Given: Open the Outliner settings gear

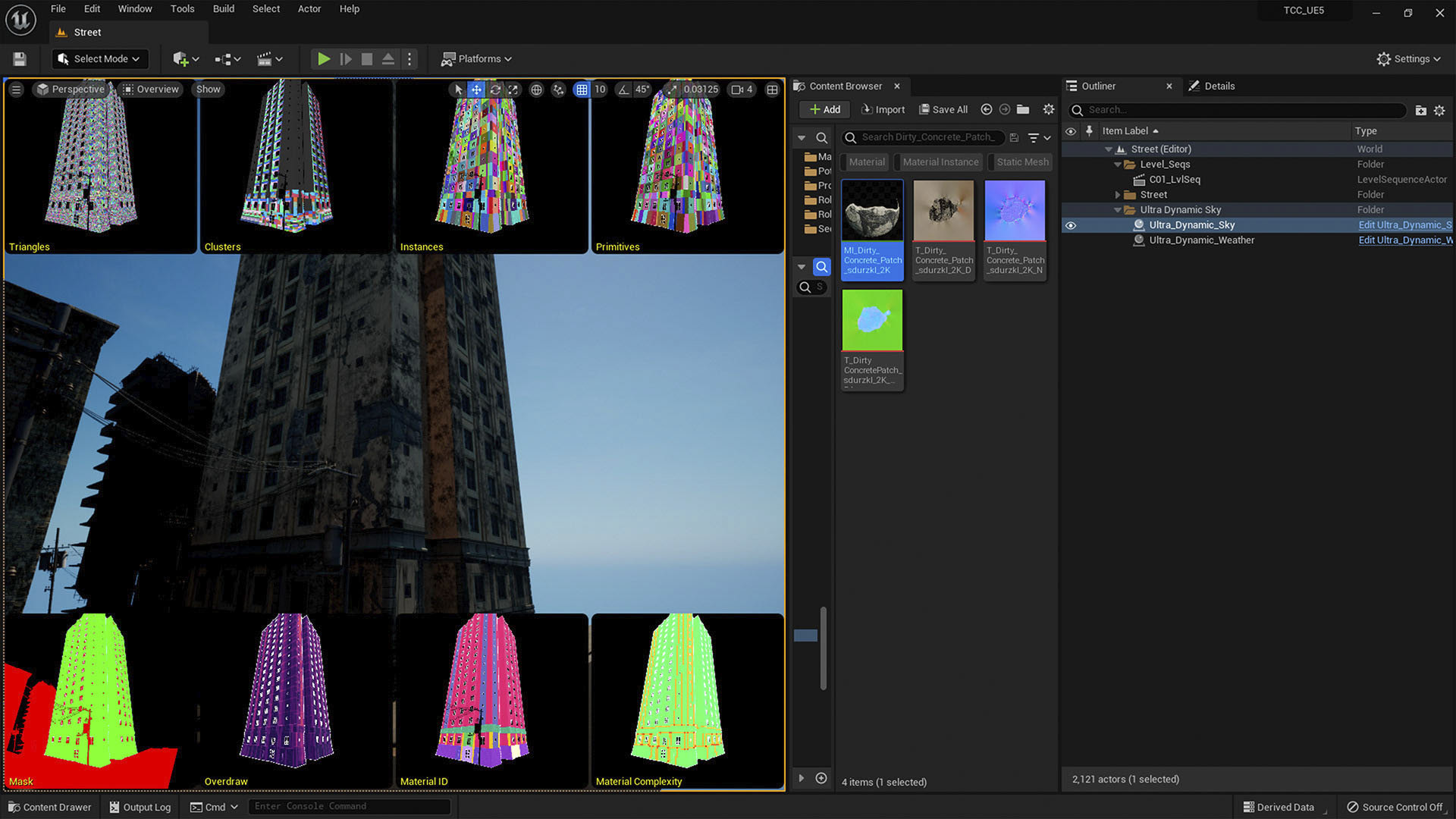Looking at the screenshot, I should [x=1439, y=110].
